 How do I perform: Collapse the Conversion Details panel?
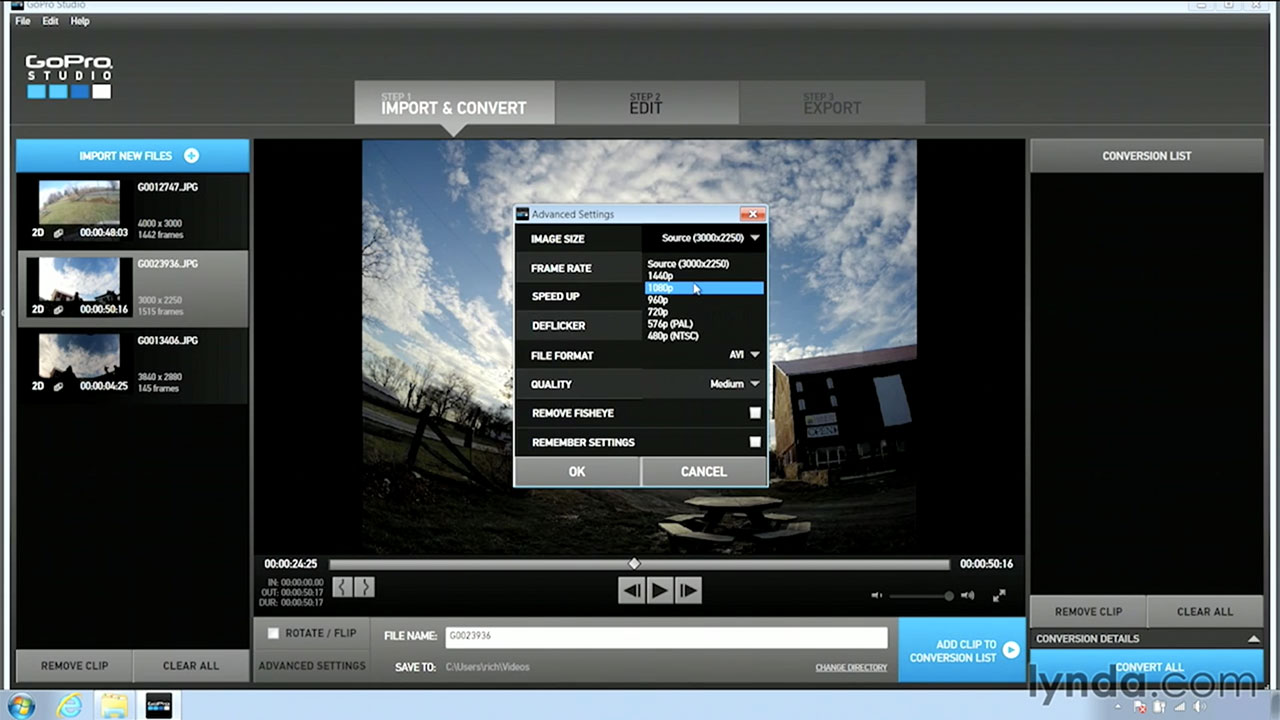coord(1255,638)
